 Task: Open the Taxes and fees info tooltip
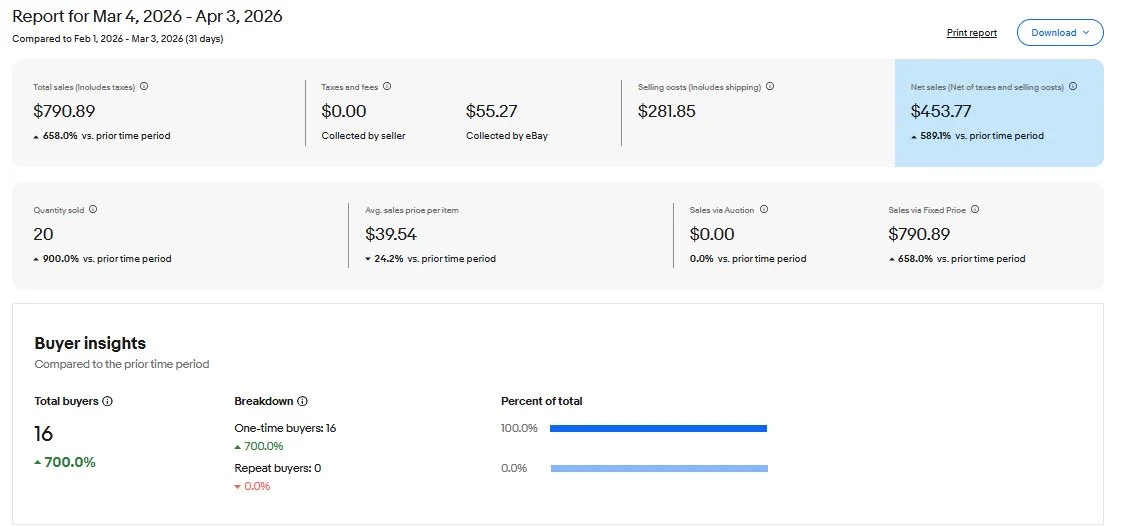tap(387, 87)
